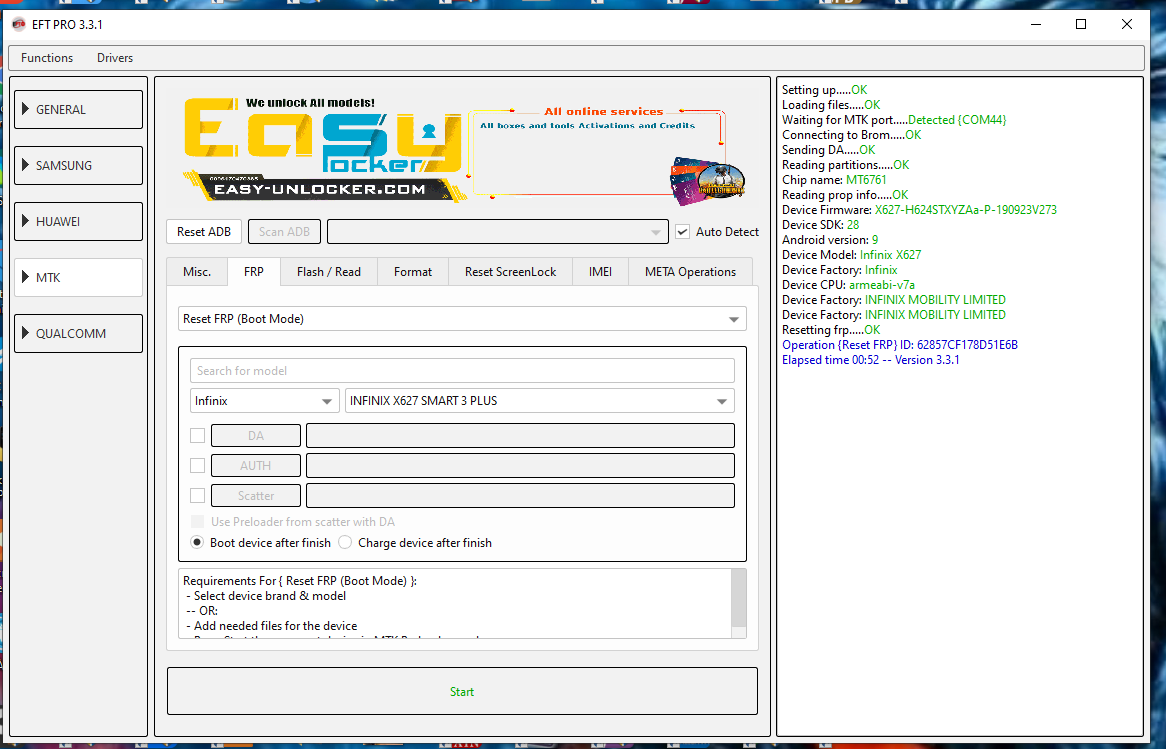Image resolution: width=1166 pixels, height=749 pixels.
Task: Click the Select device brand & model requirement
Action: click(x=266, y=596)
